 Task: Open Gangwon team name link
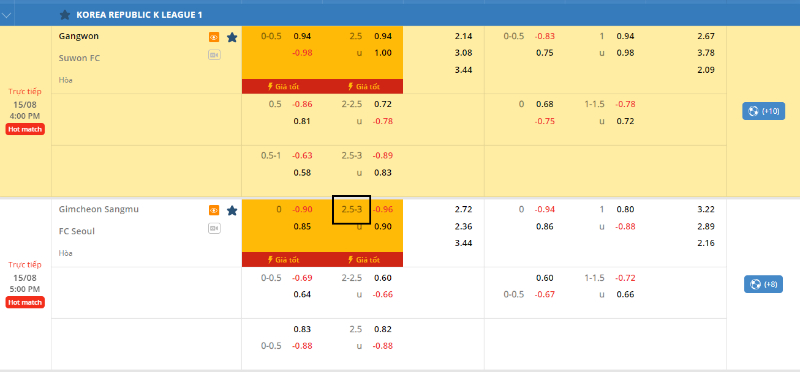point(79,36)
